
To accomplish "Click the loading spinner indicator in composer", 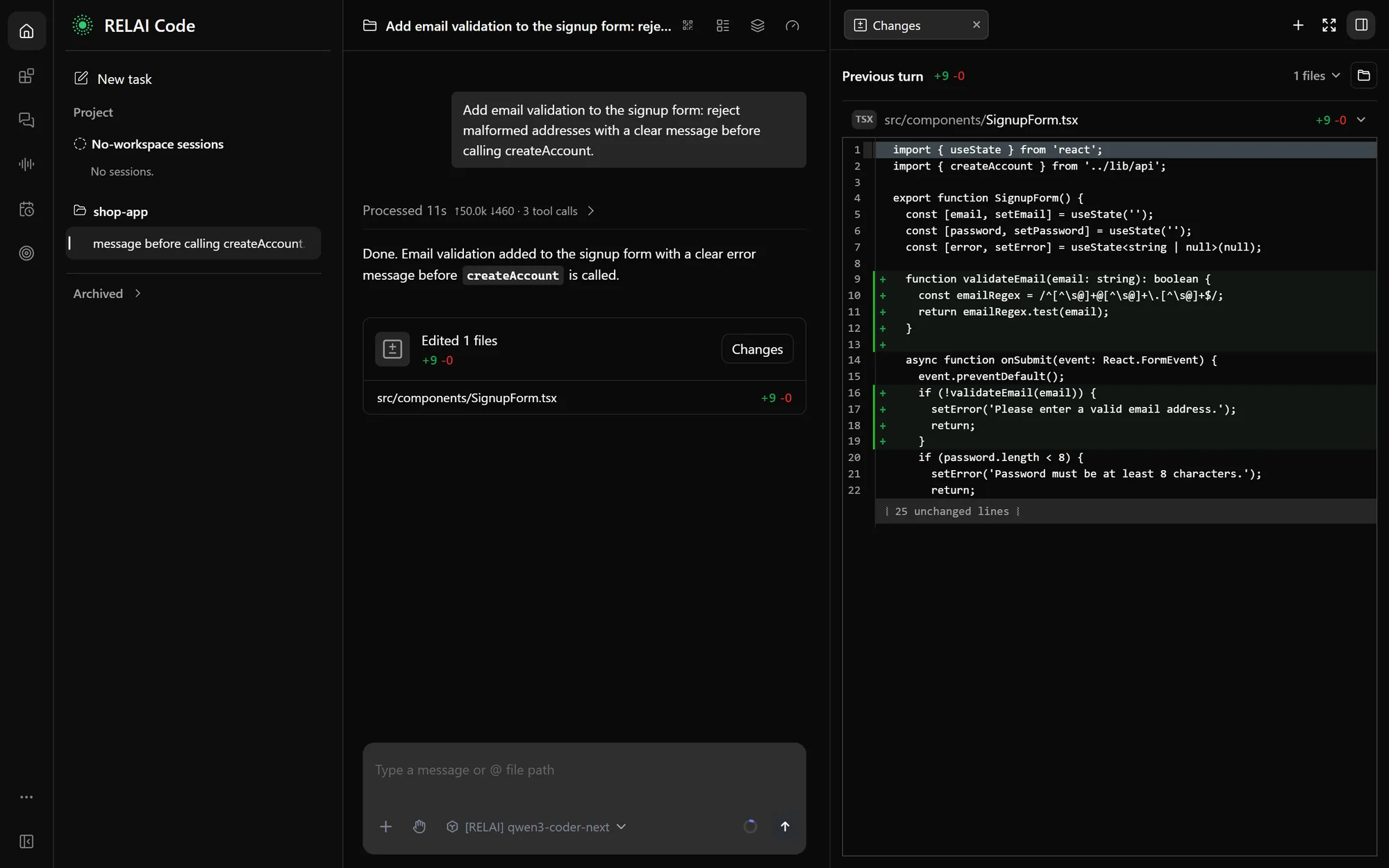I will pos(750,826).
